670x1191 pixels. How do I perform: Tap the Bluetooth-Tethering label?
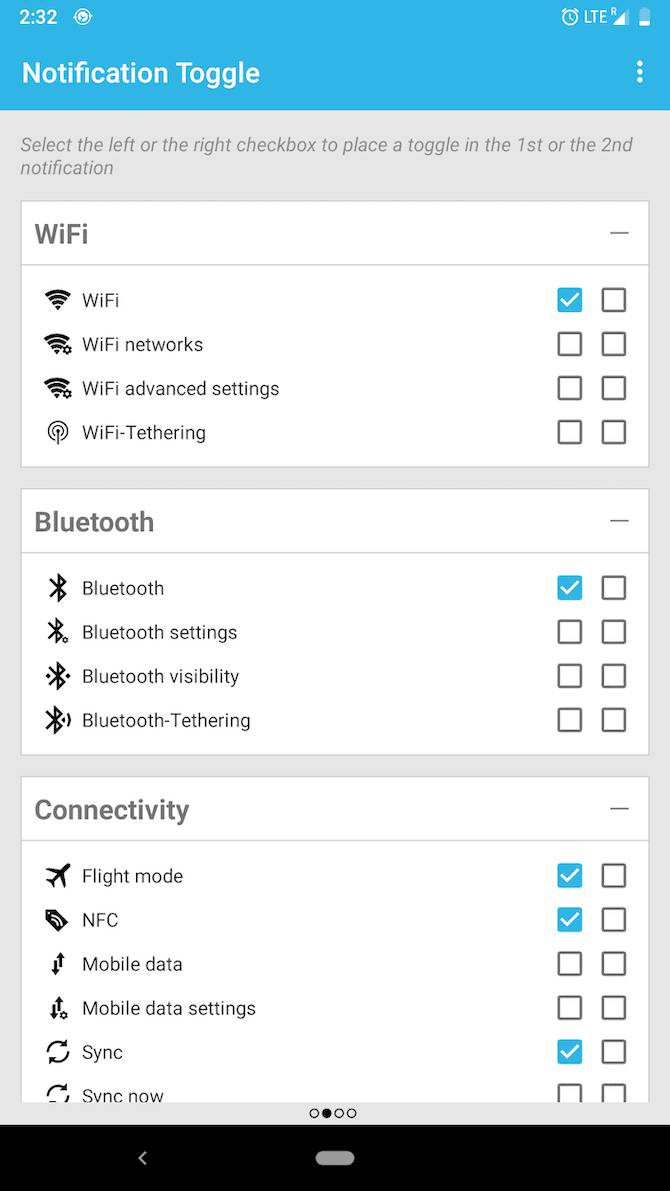coord(166,720)
